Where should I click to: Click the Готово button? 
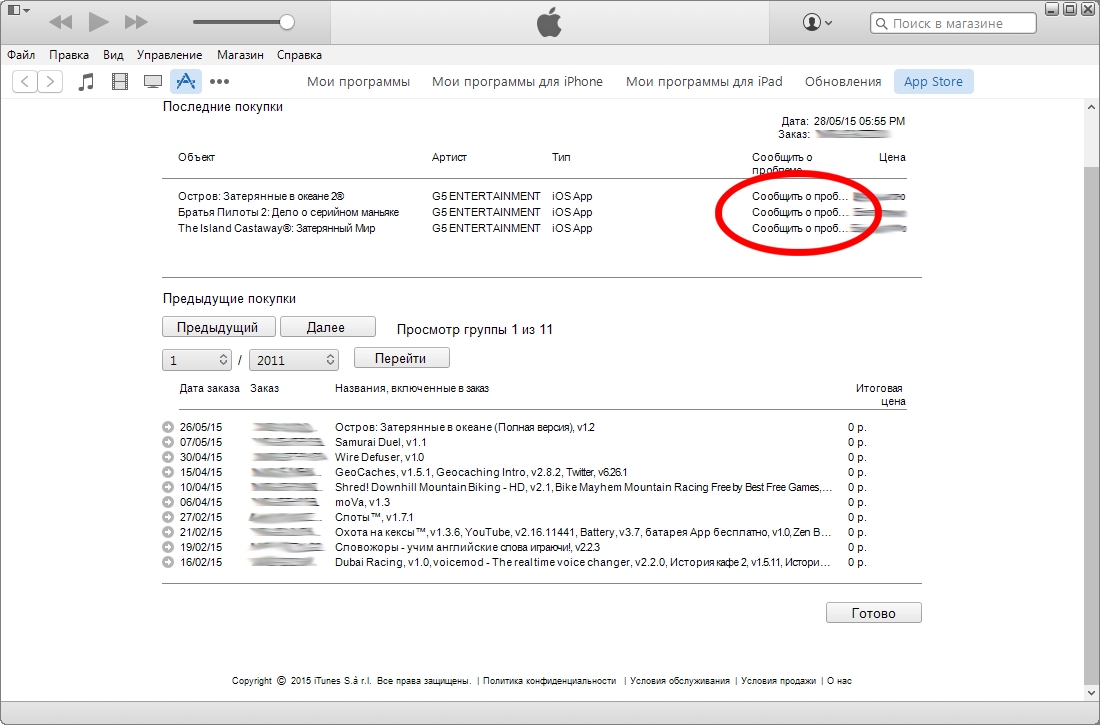coord(873,613)
